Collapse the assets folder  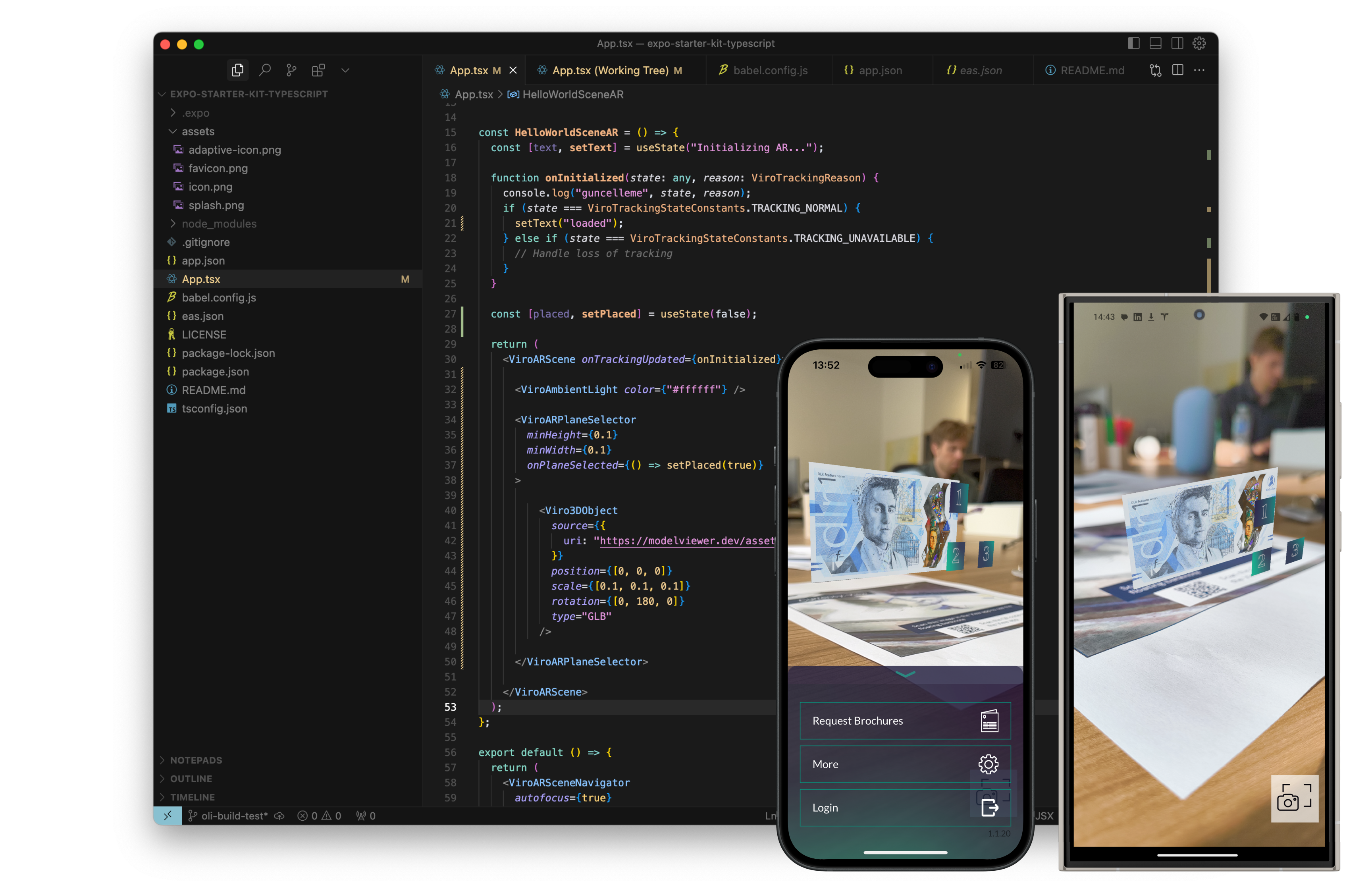198,131
